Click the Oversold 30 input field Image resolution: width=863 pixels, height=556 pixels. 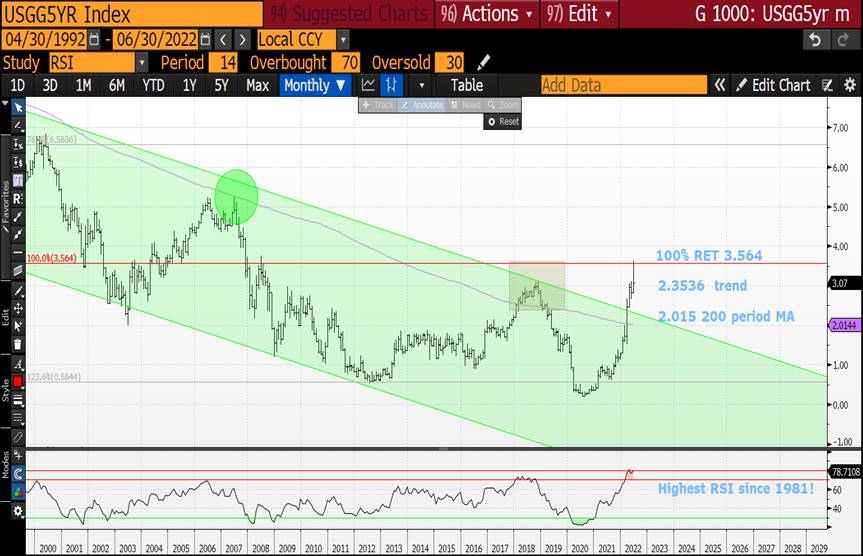(x=450, y=63)
